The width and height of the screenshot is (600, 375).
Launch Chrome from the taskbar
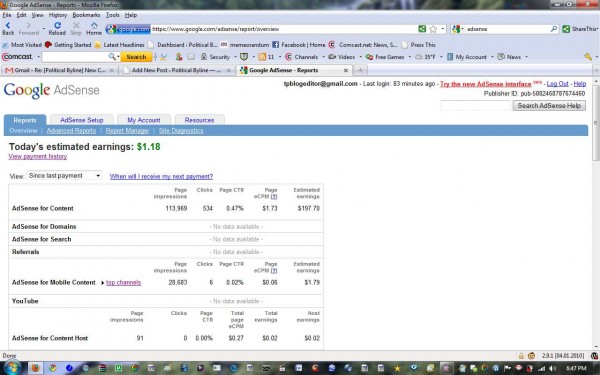point(52,368)
